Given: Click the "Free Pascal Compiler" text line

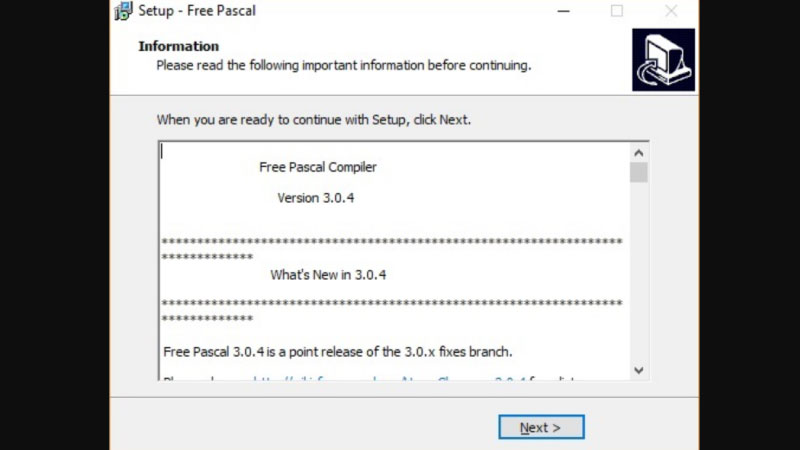Looking at the screenshot, I should [x=318, y=167].
